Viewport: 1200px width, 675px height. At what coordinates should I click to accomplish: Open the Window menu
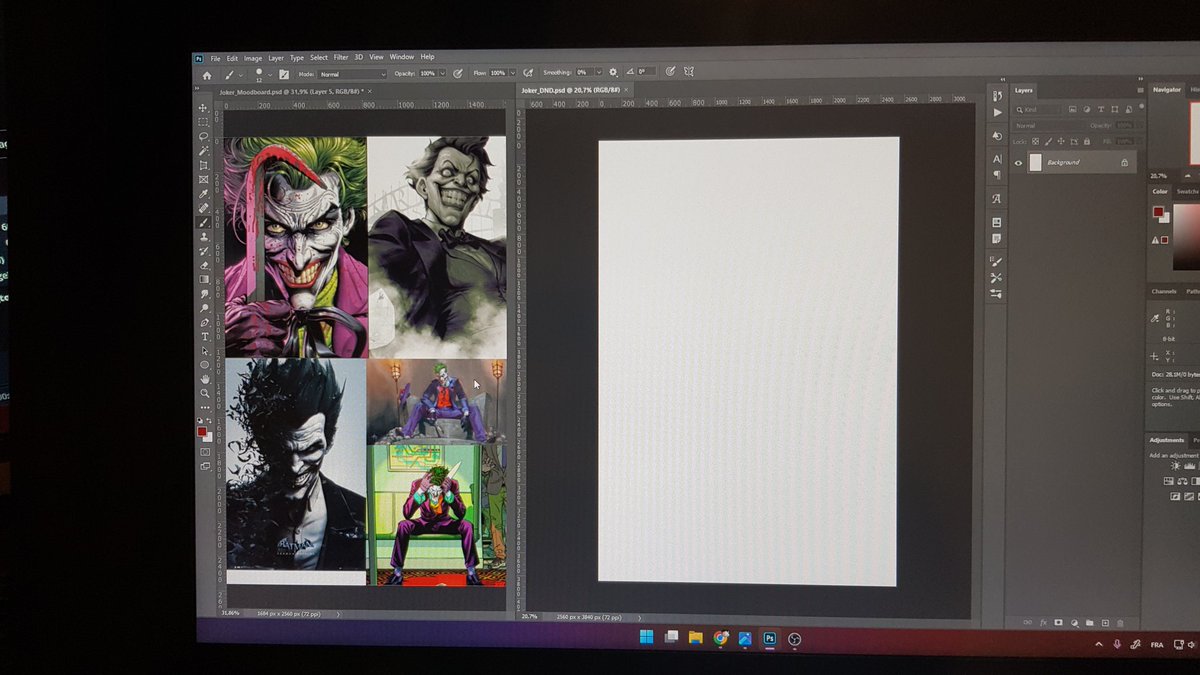point(402,57)
